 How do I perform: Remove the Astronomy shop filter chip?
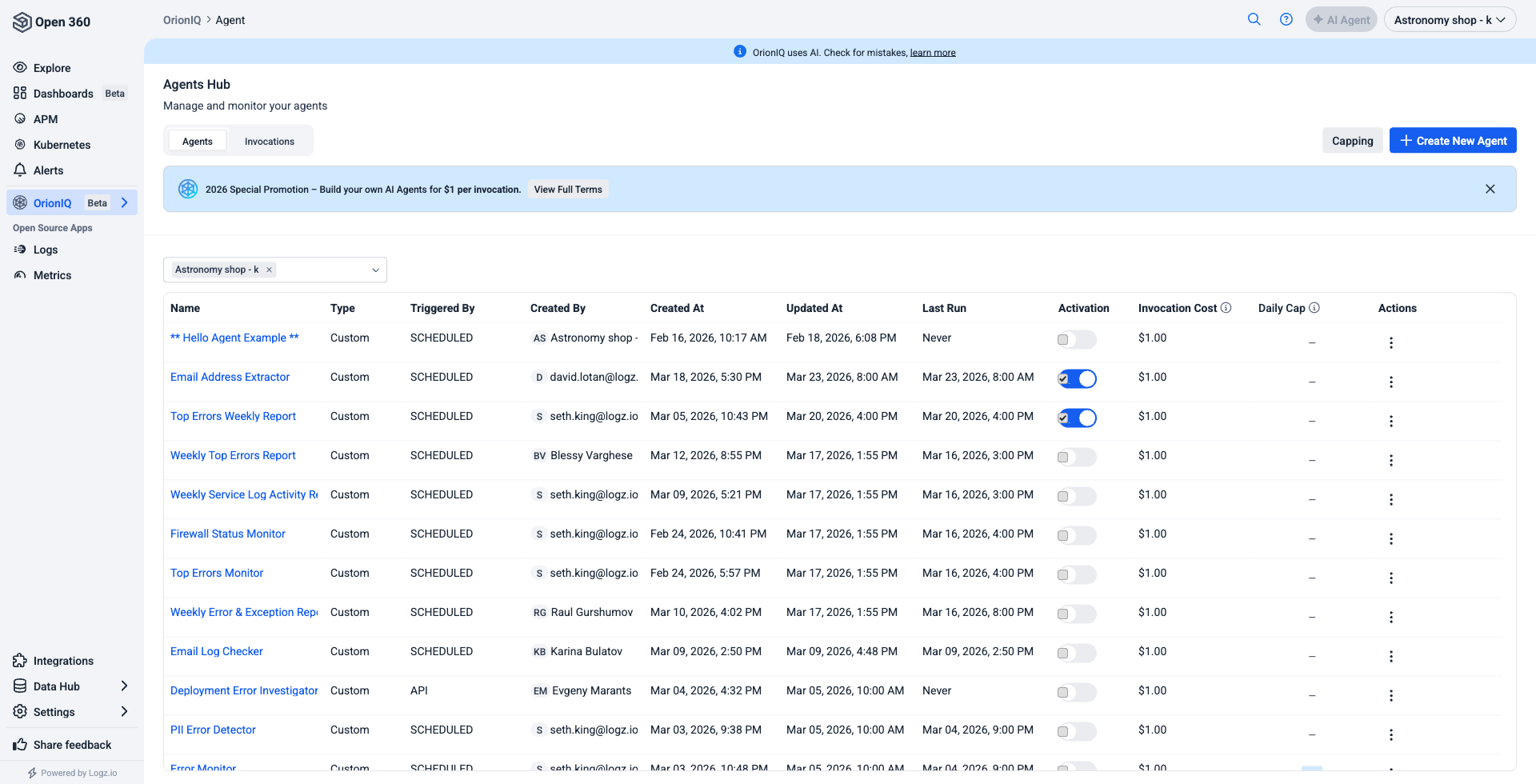pos(270,270)
